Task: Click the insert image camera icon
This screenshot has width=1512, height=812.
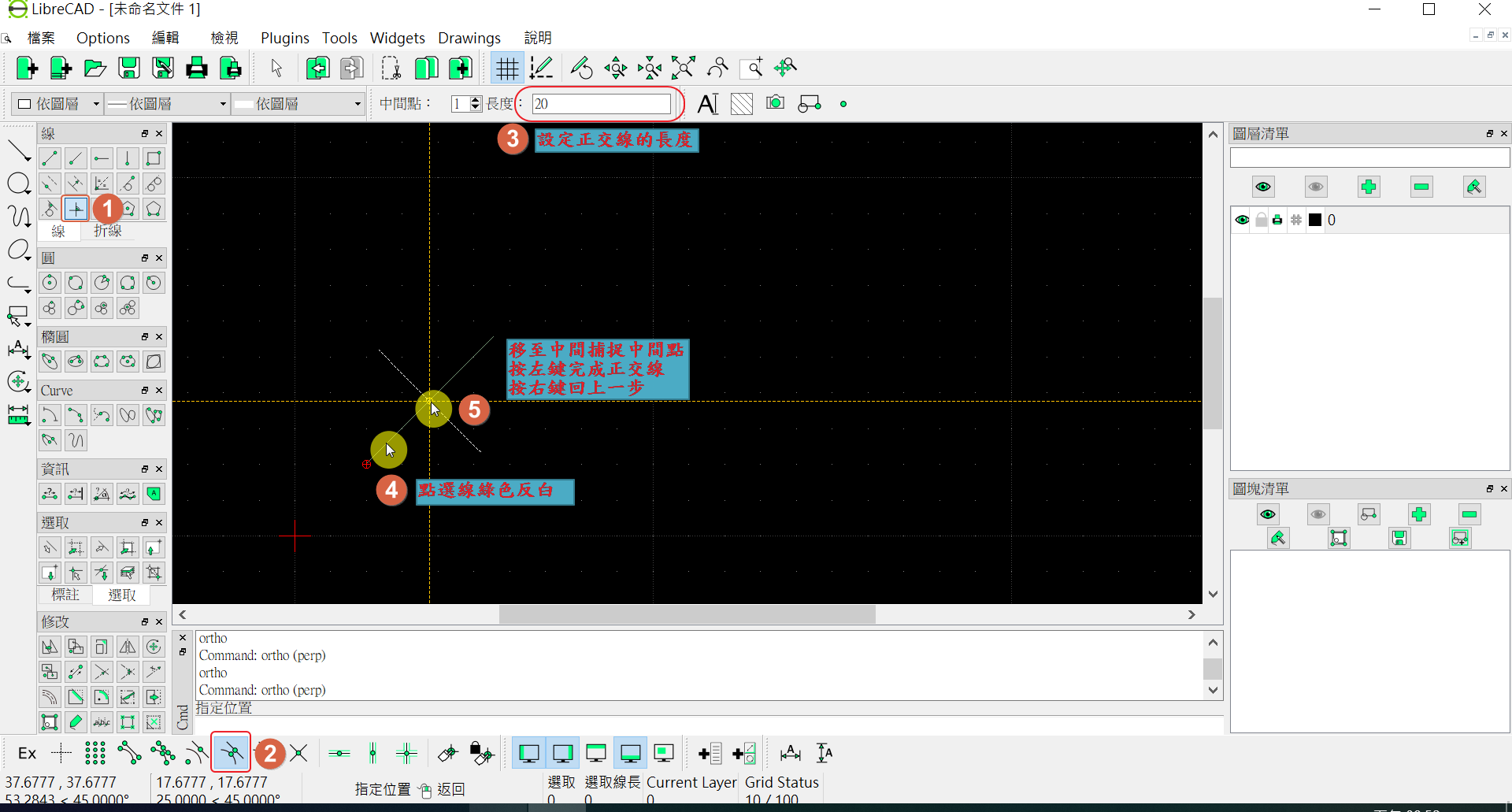Action: (x=776, y=103)
